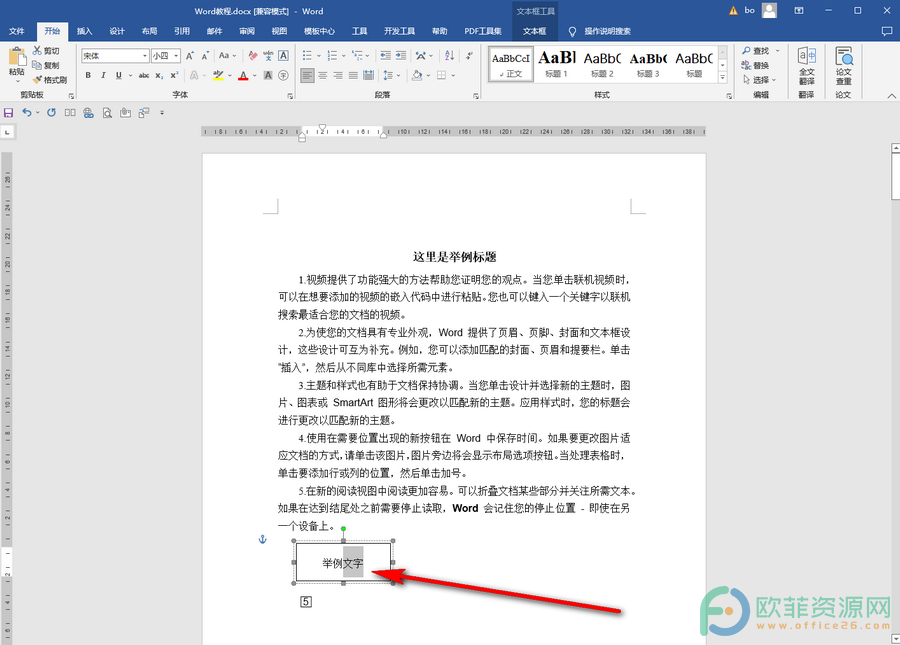Viewport: 900px width, 645px height.
Task: Toggle underline formatting
Action: 118,75
